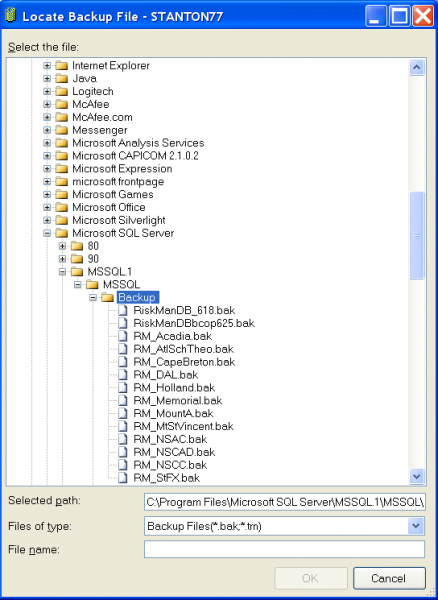This screenshot has width=438, height=600.
Task: Click the OK button
Action: [x=311, y=578]
